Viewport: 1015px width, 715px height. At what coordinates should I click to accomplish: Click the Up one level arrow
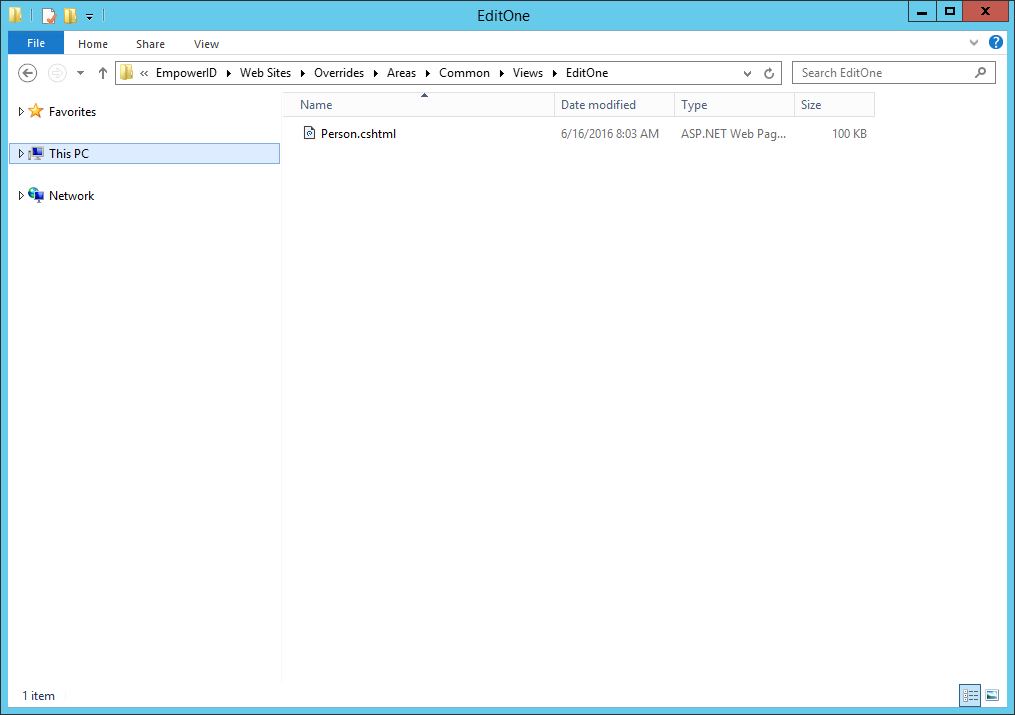(102, 72)
